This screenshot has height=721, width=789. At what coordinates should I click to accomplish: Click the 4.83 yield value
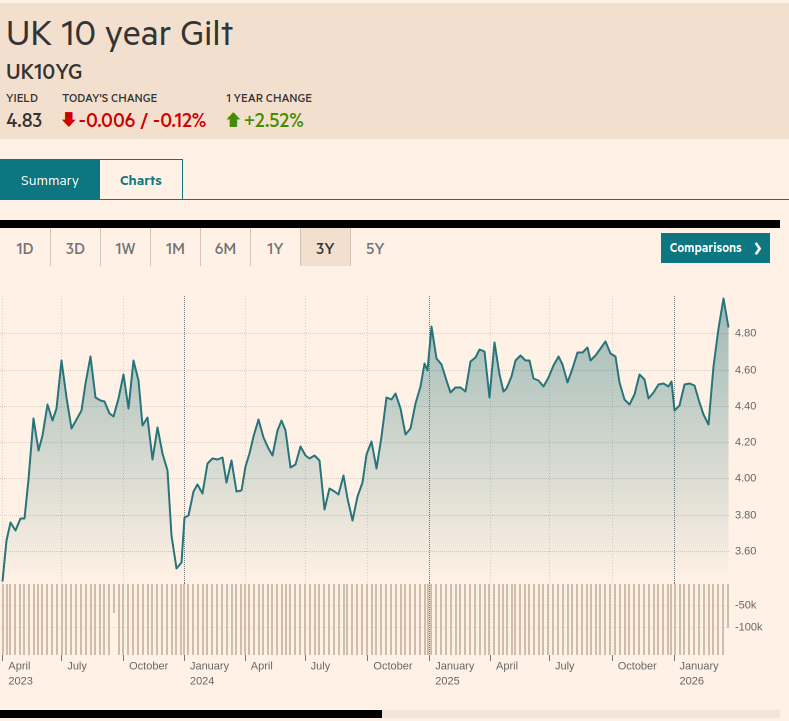click(x=24, y=120)
